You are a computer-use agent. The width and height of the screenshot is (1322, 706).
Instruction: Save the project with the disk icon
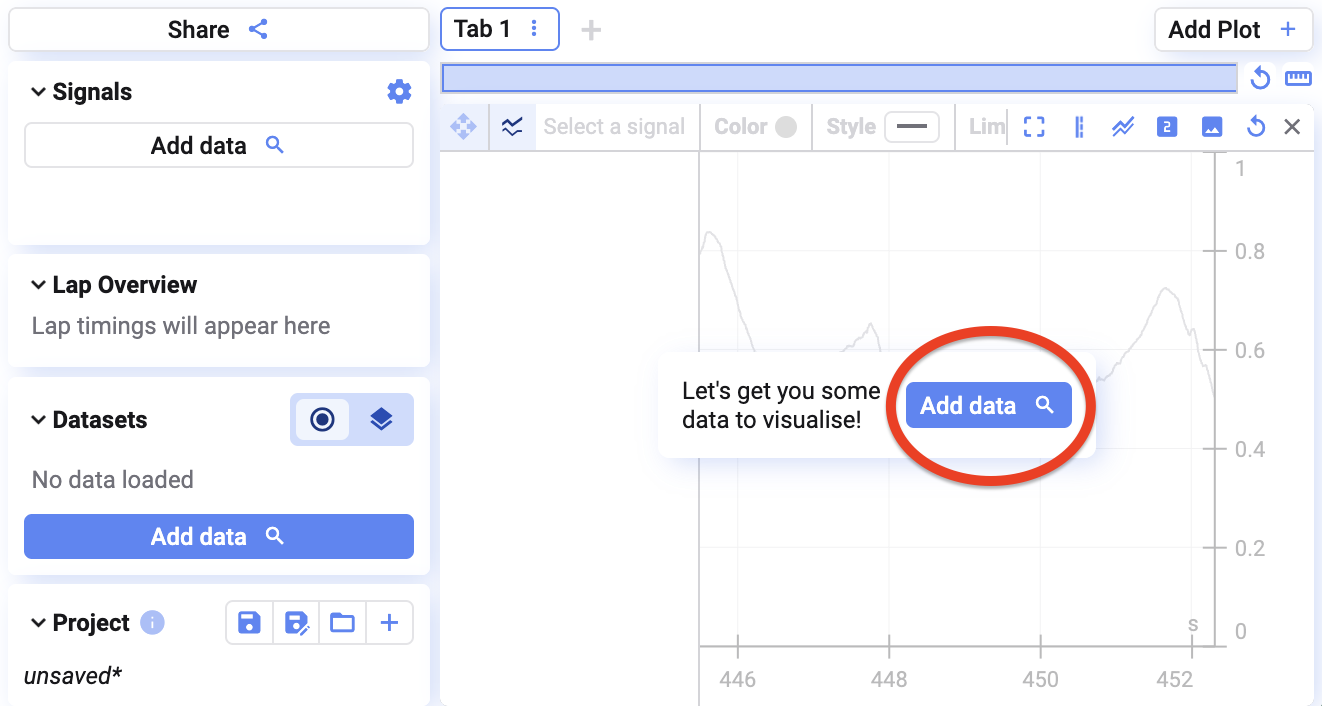coord(249,623)
